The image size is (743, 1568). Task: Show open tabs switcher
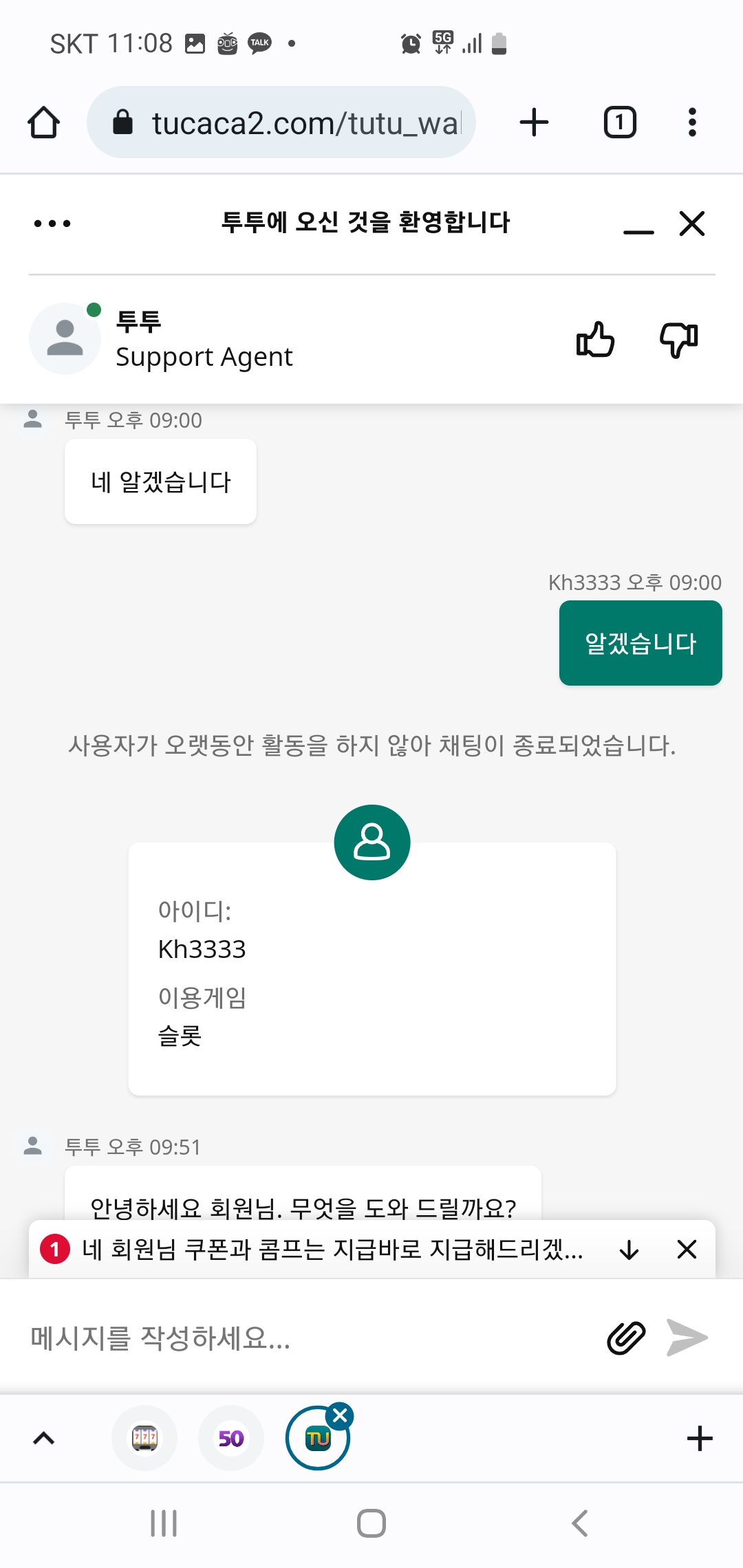620,122
